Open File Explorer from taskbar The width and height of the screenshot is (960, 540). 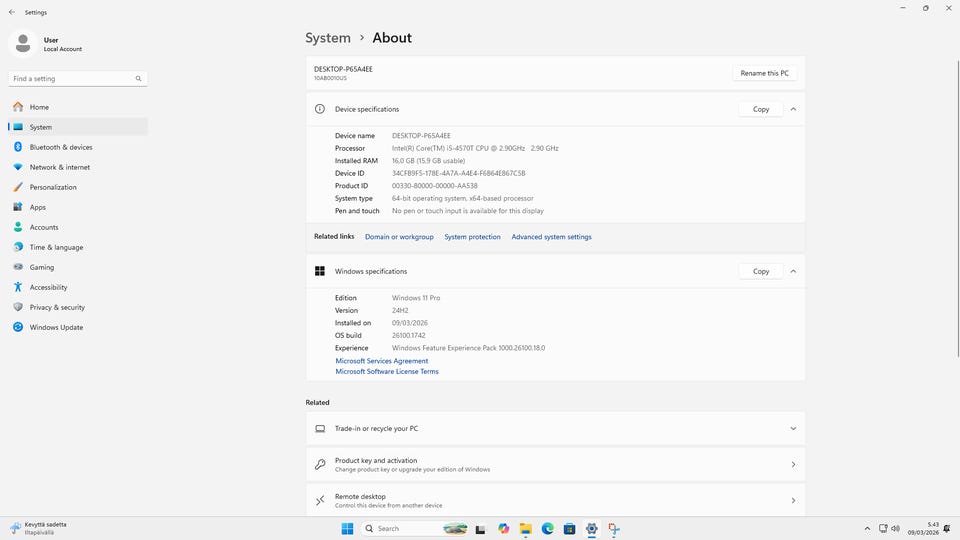coord(526,528)
